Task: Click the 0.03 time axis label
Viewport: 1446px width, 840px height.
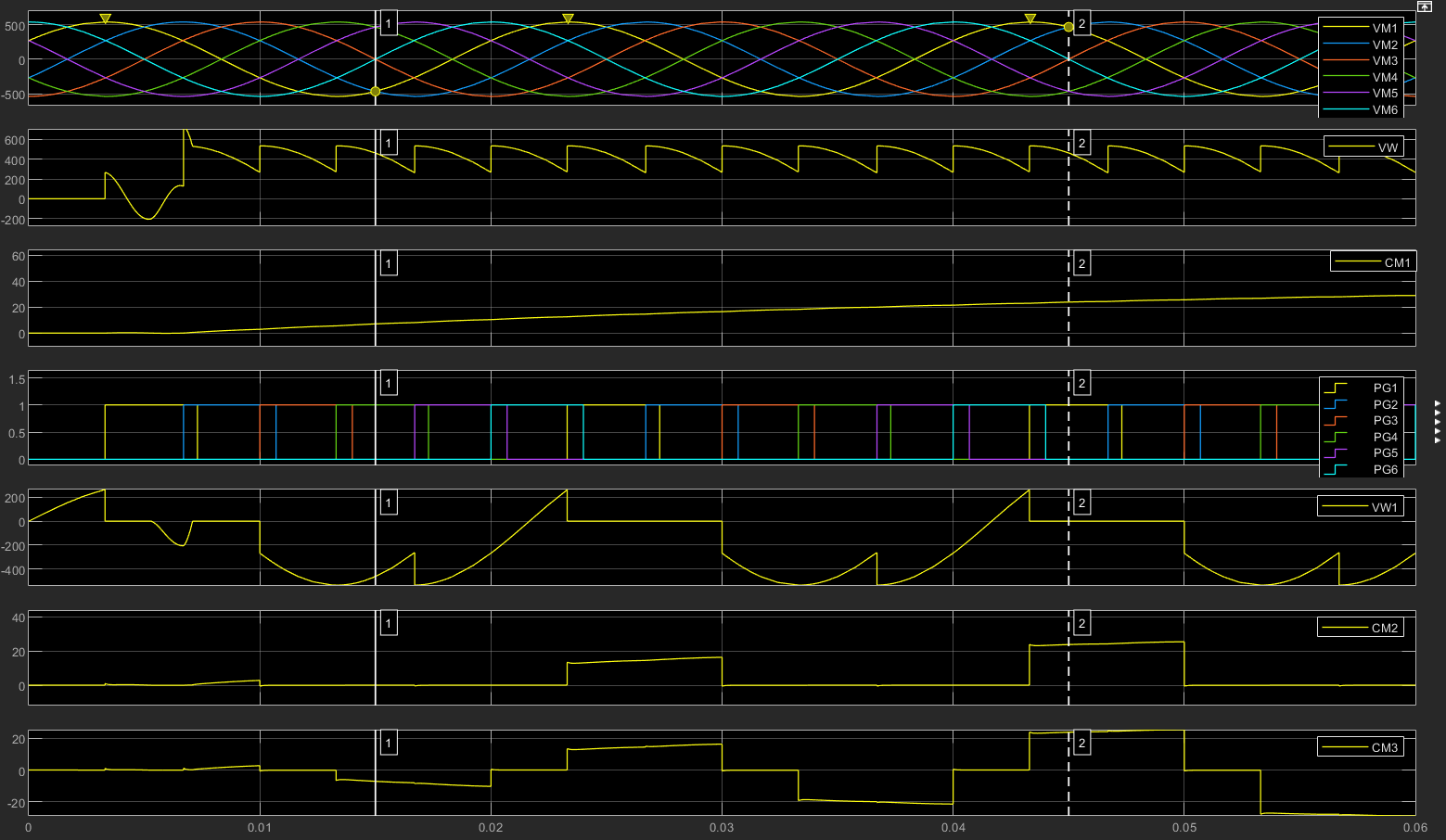Action: 722,828
